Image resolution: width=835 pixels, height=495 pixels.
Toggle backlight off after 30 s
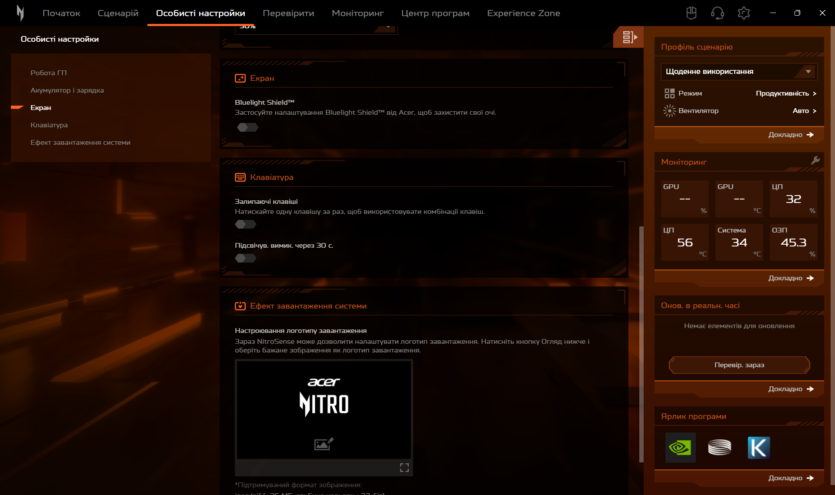[246, 258]
